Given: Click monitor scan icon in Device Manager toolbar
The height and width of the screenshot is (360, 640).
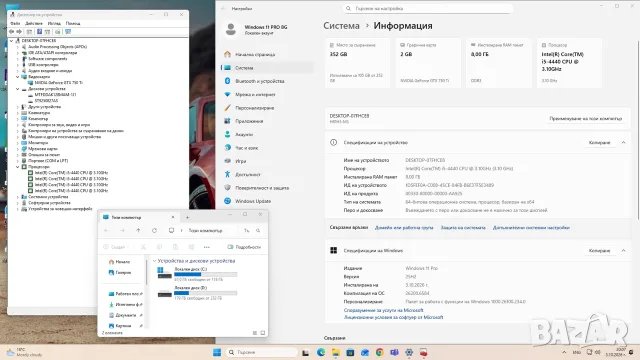Looking at the screenshot, I should [x=68, y=31].
